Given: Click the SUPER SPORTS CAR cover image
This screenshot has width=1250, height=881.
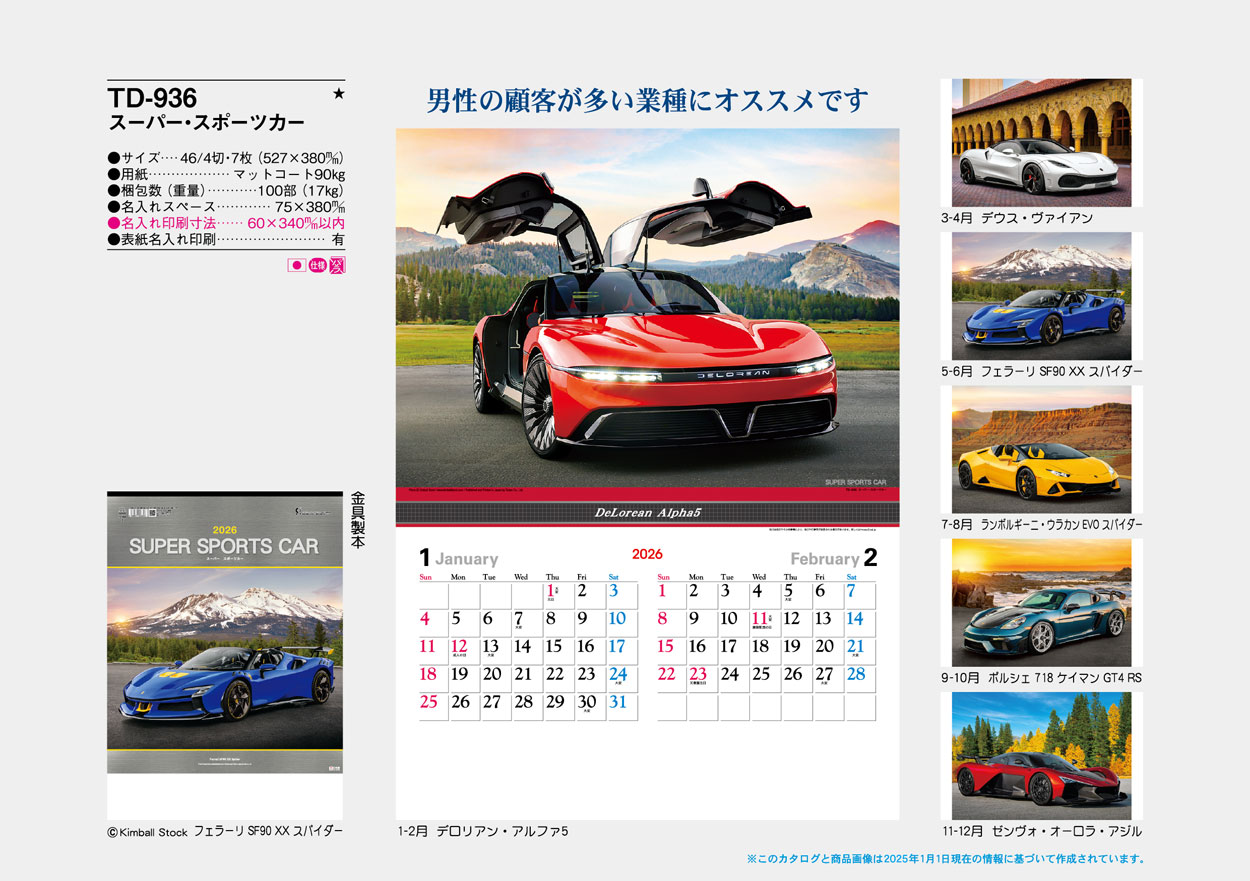Looking at the screenshot, I should click(x=225, y=632).
